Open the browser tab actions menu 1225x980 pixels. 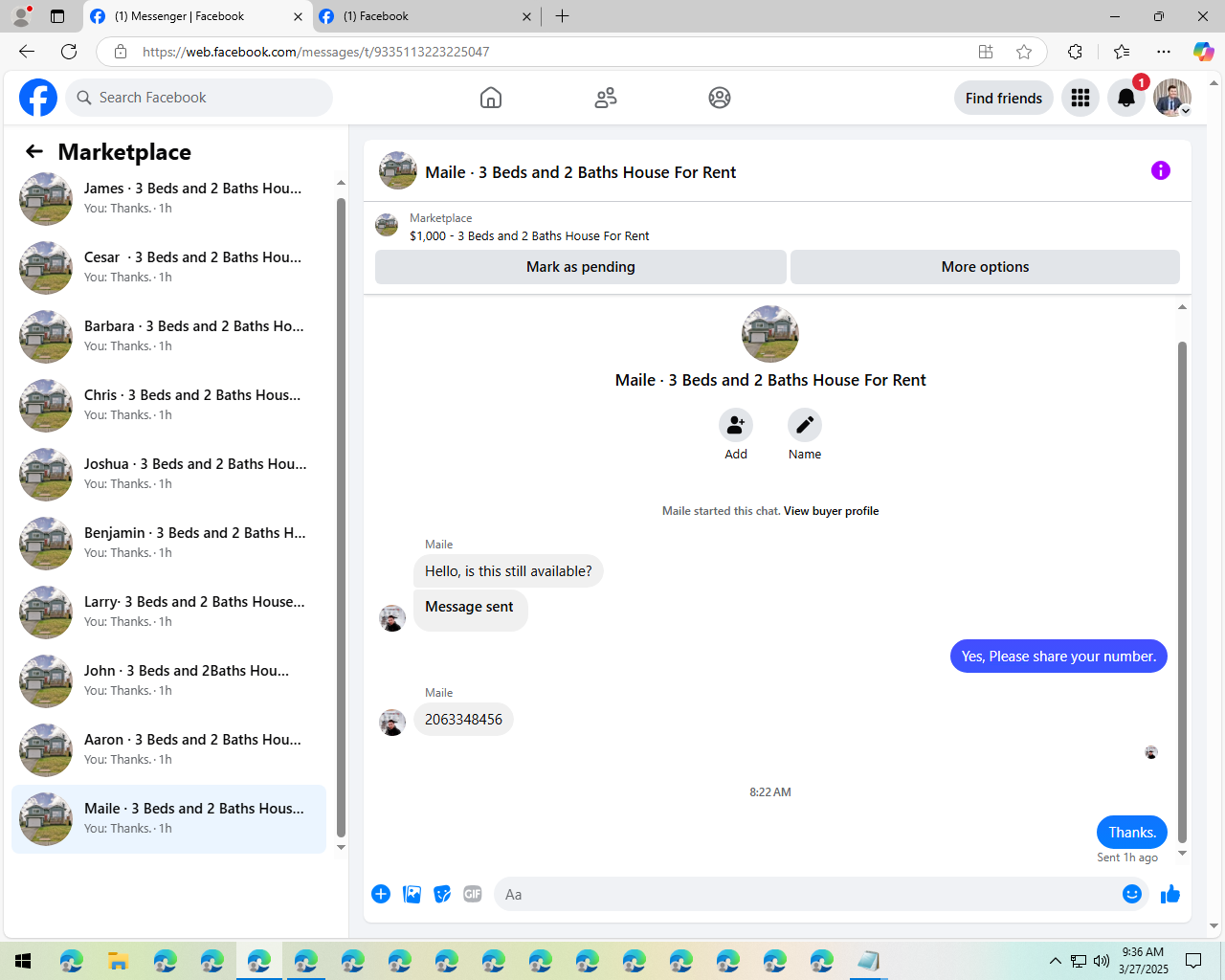tap(57, 16)
